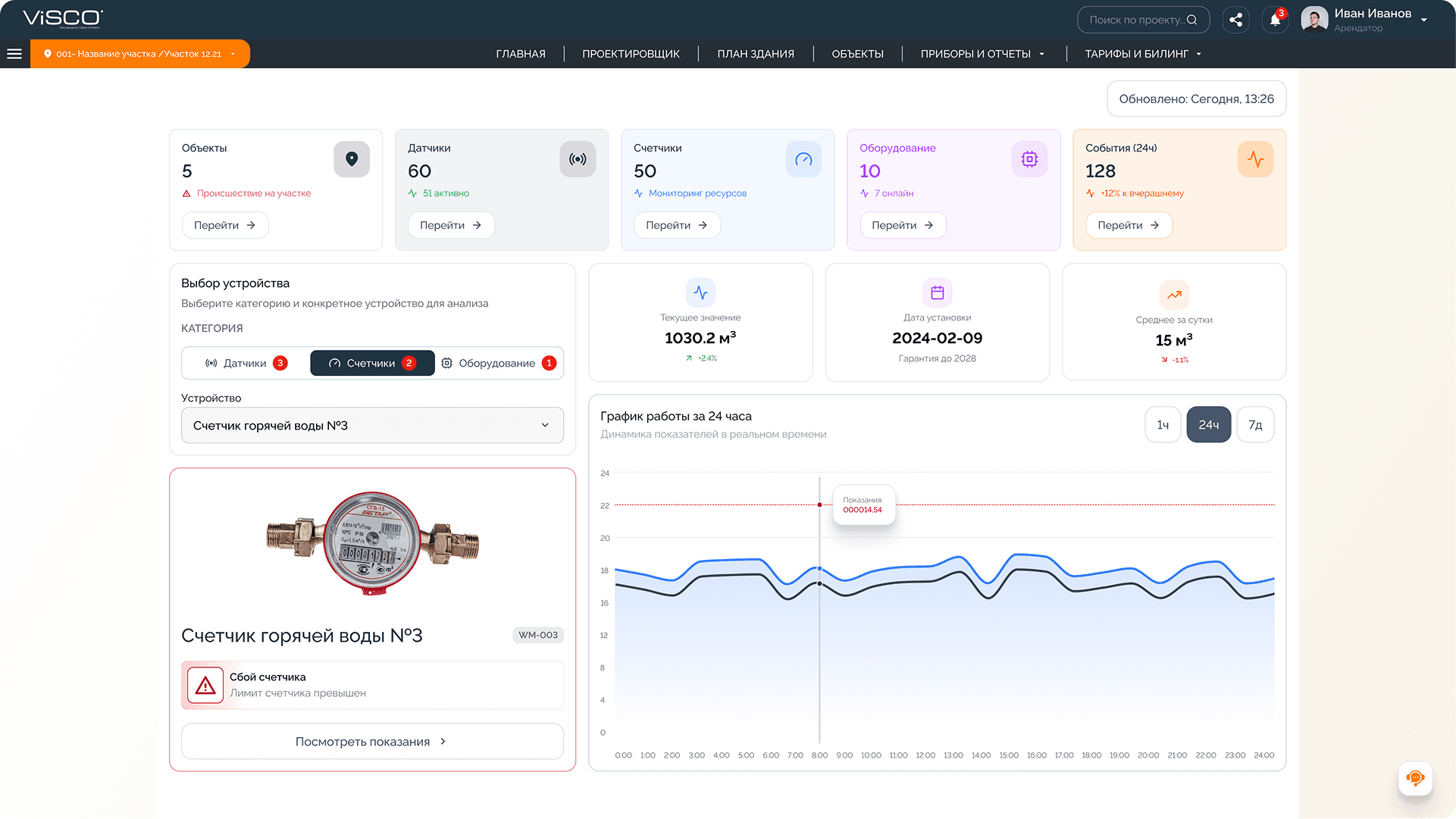The width and height of the screenshot is (1456, 819).
Task: Switch chart range to 1ч
Action: click(1163, 425)
